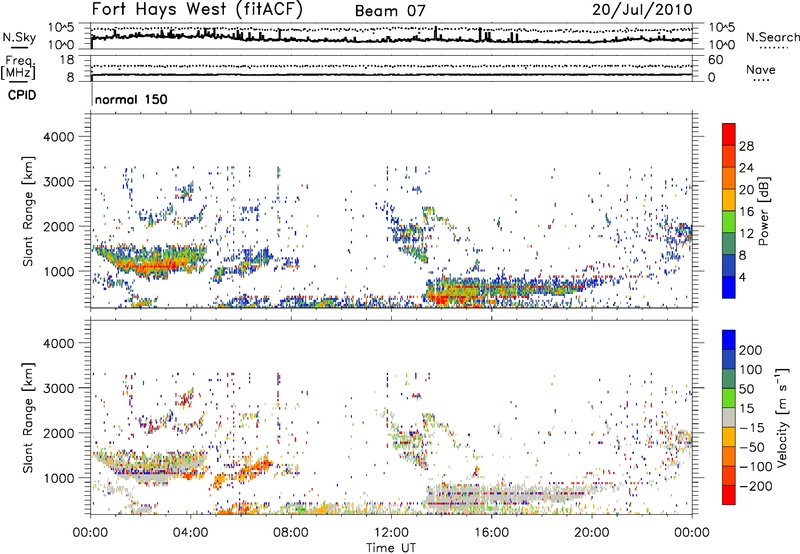Image resolution: width=800 pixels, height=554 pixels.
Task: Click the '2000' tick on power panel range axis
Action: pos(58,226)
